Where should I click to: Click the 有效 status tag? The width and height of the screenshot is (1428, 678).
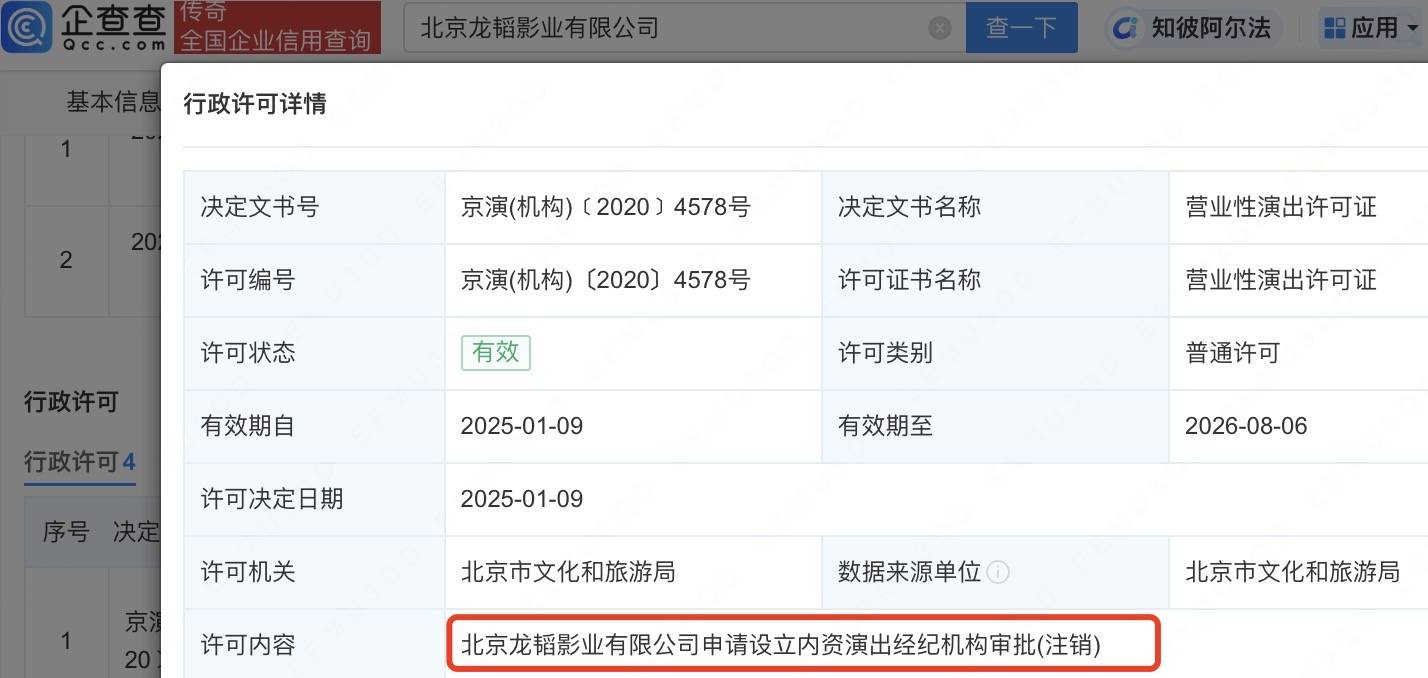[x=496, y=352]
